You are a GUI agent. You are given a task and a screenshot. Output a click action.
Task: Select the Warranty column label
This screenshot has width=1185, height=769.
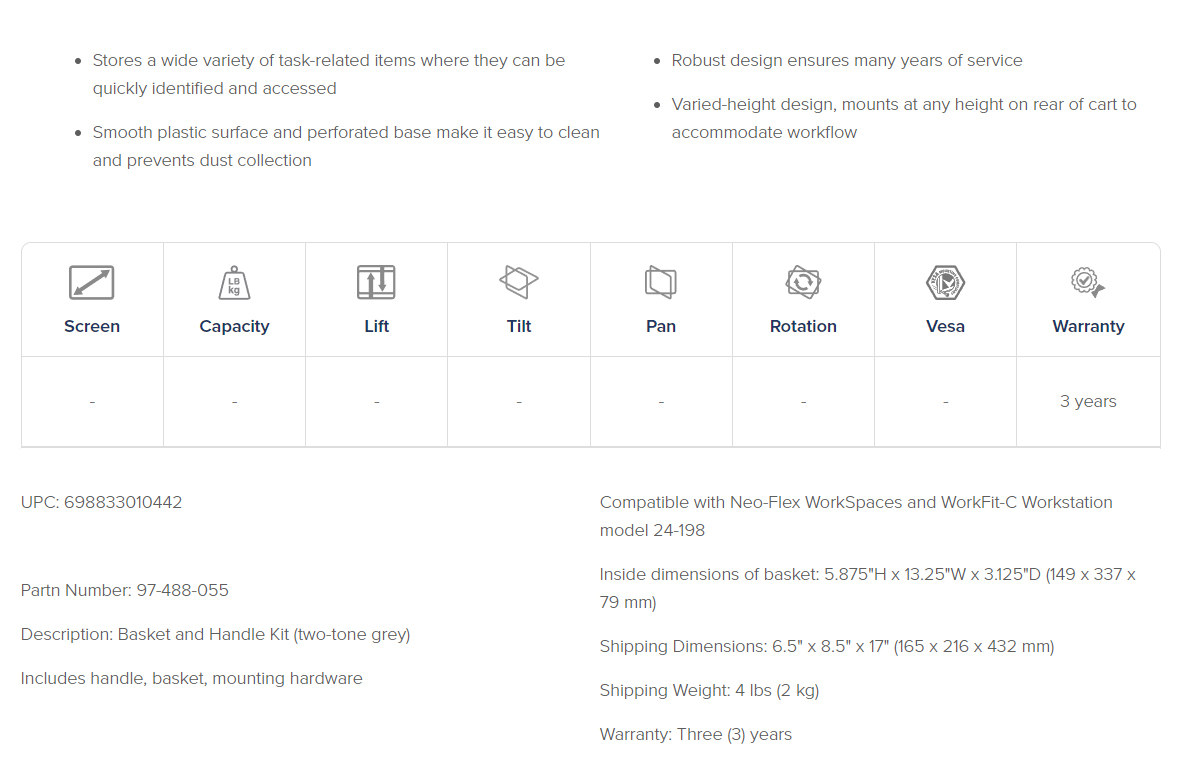coord(1088,326)
